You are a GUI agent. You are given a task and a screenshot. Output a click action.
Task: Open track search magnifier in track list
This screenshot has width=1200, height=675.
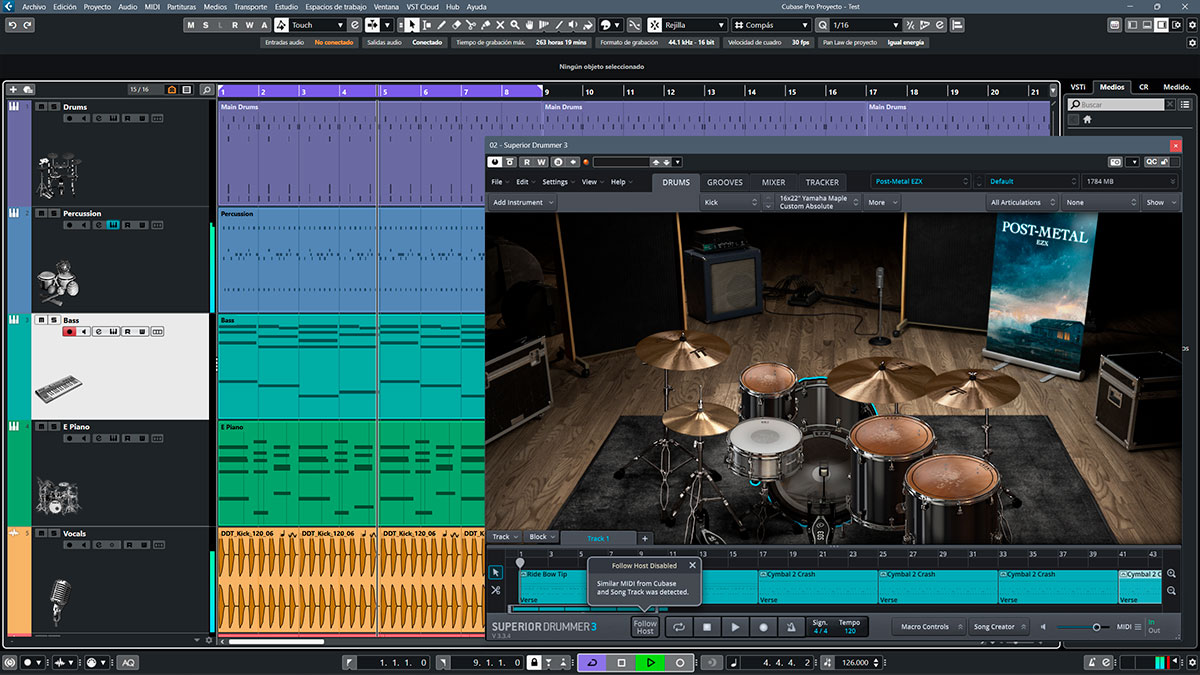click(206, 90)
